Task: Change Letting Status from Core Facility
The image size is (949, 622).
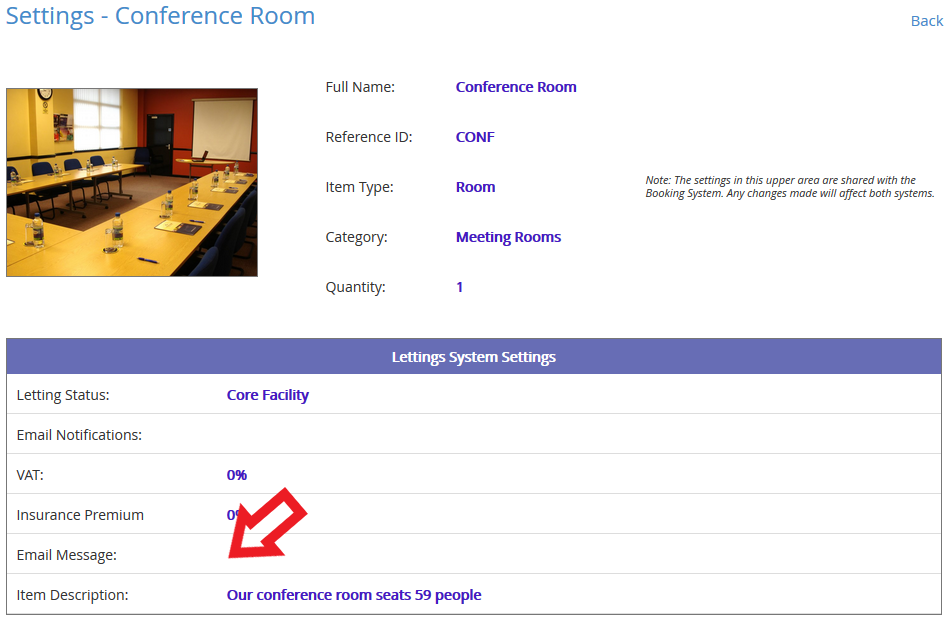Action: point(268,395)
